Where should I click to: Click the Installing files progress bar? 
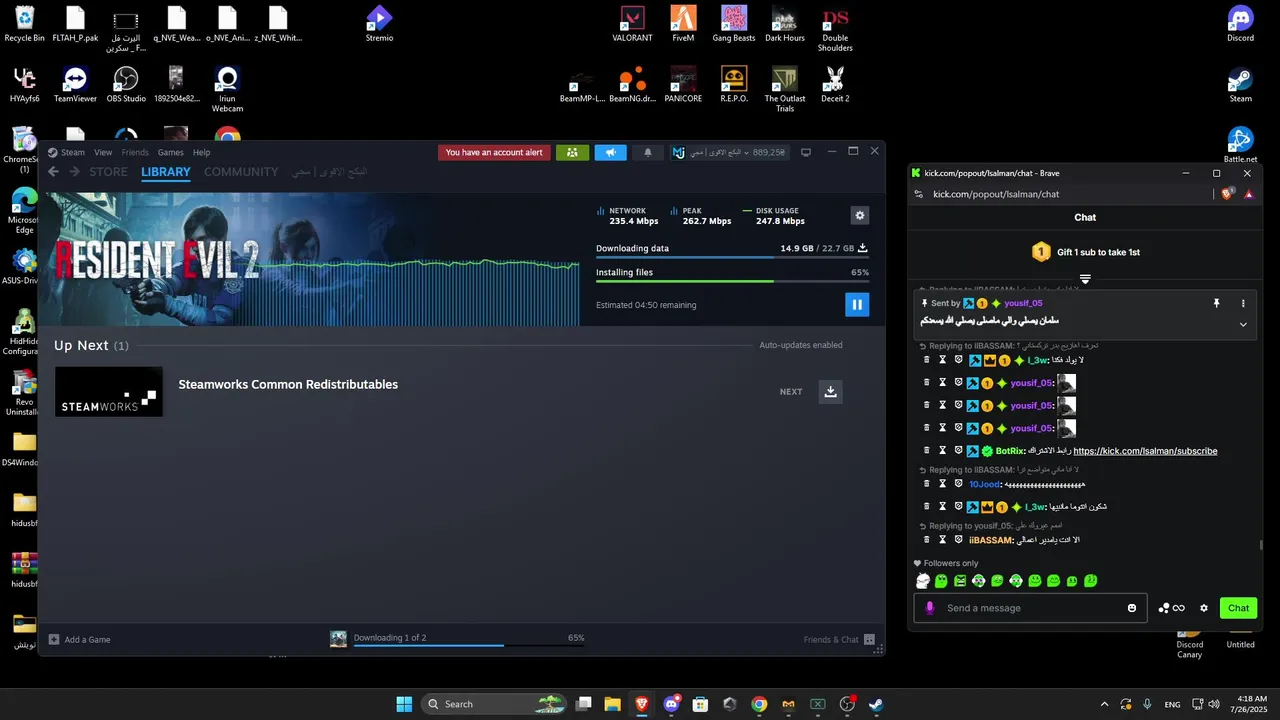pyautogui.click(x=732, y=282)
